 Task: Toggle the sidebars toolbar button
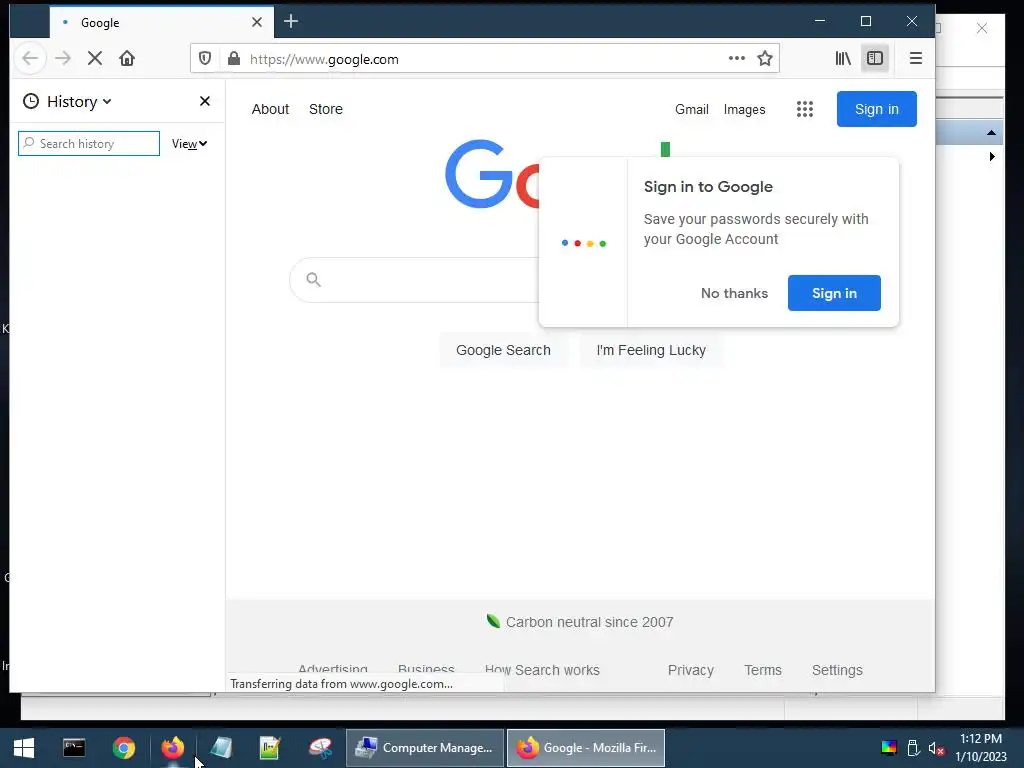click(x=875, y=59)
